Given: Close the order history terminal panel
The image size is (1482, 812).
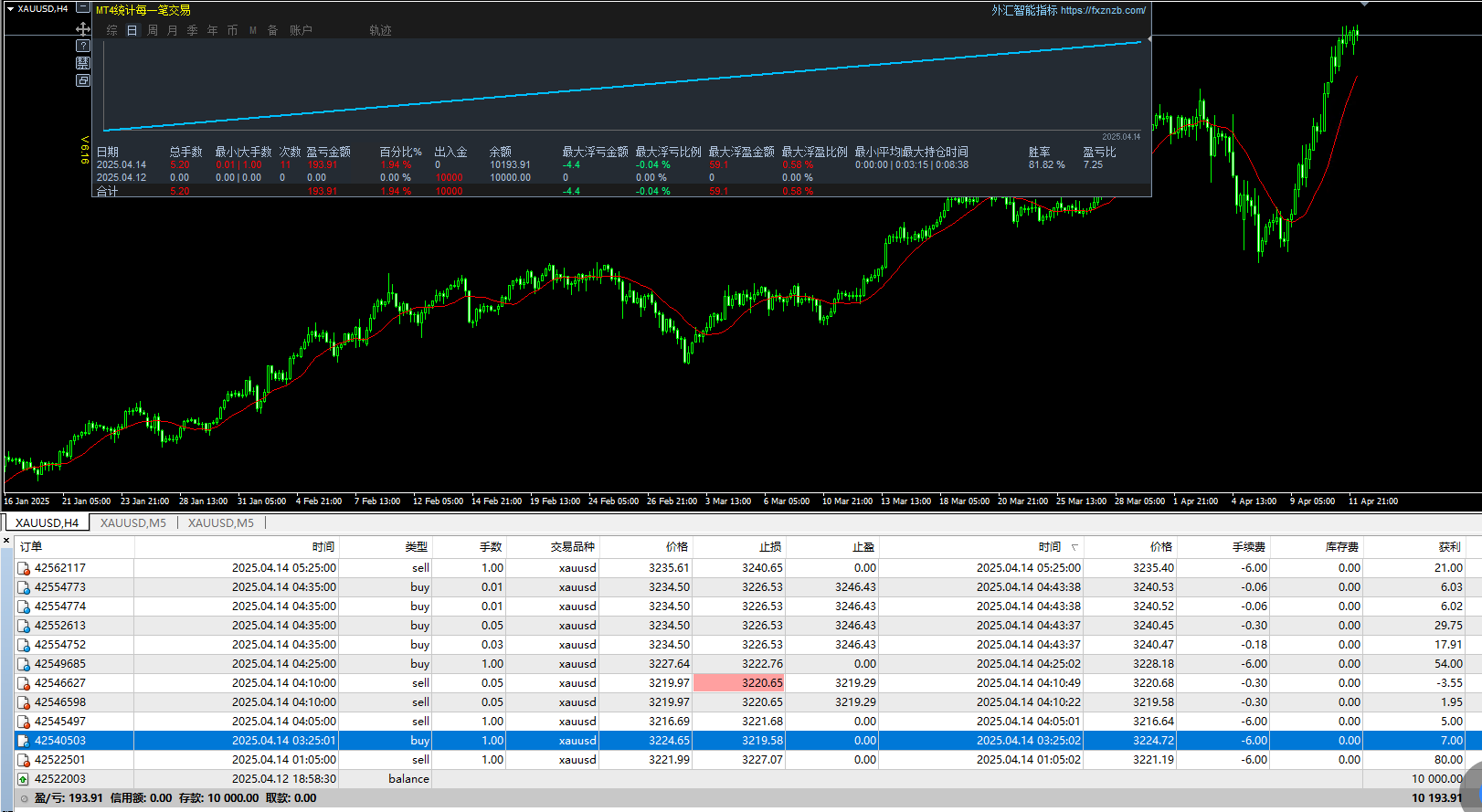Looking at the screenshot, I should (7, 541).
